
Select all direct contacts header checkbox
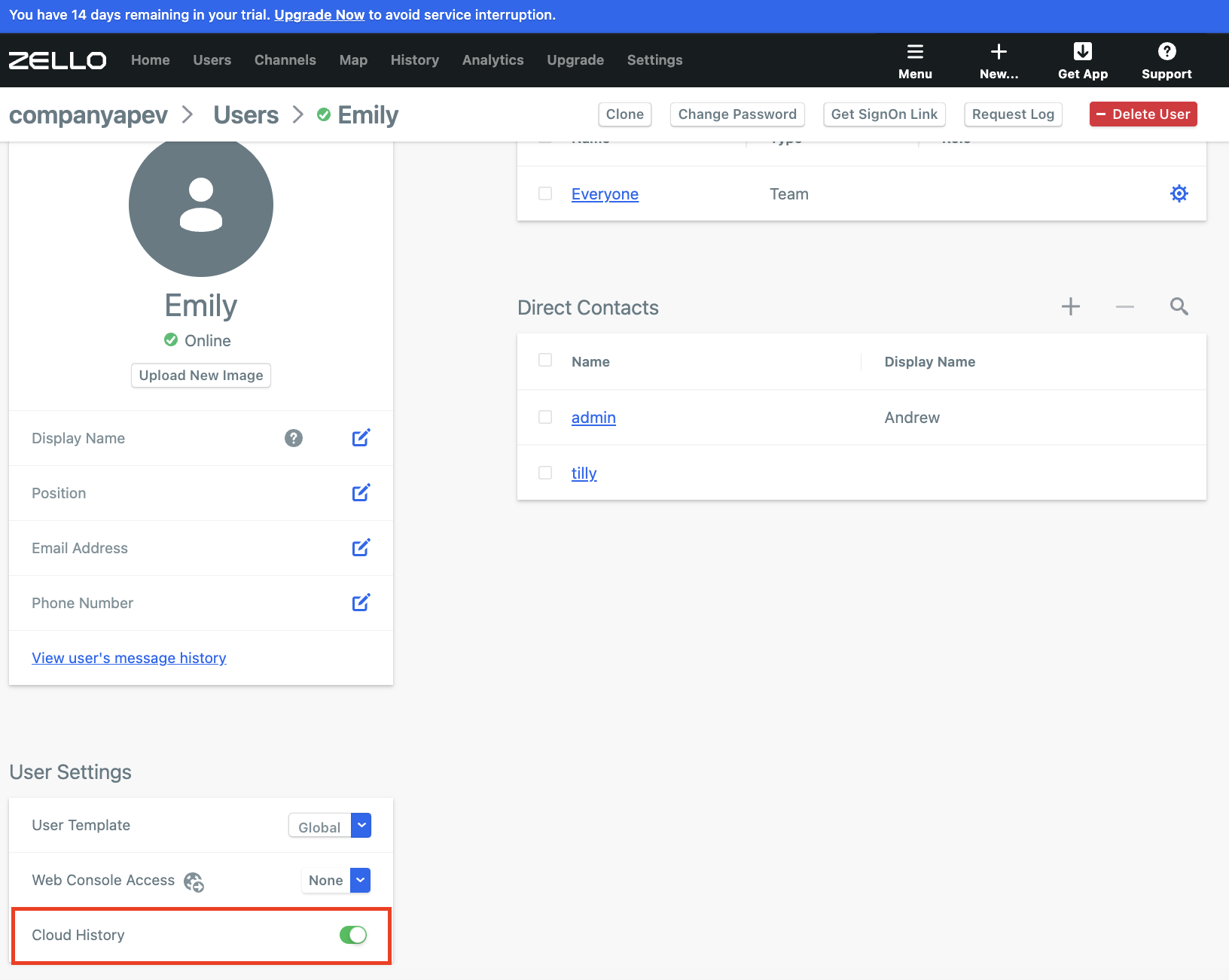tap(545, 360)
